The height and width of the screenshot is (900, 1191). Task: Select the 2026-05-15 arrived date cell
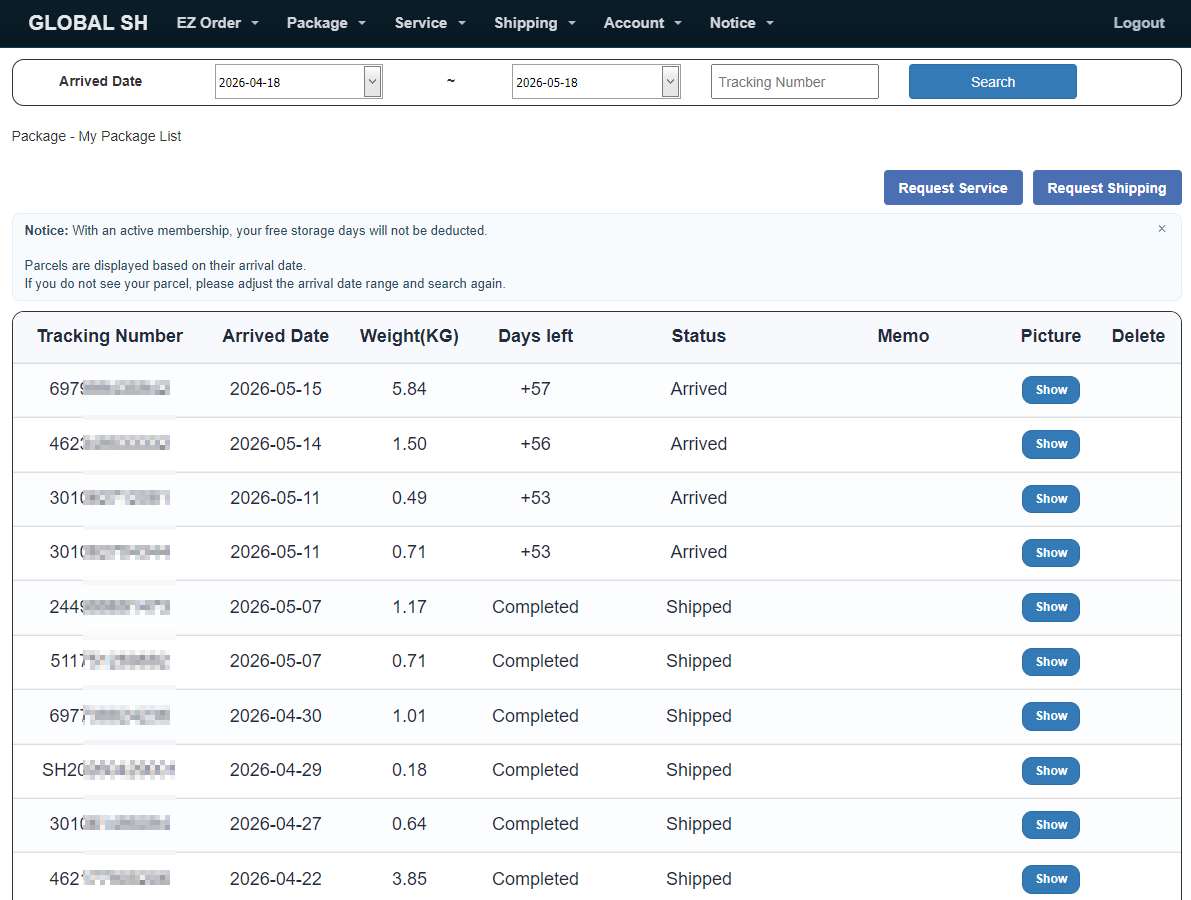[276, 389]
